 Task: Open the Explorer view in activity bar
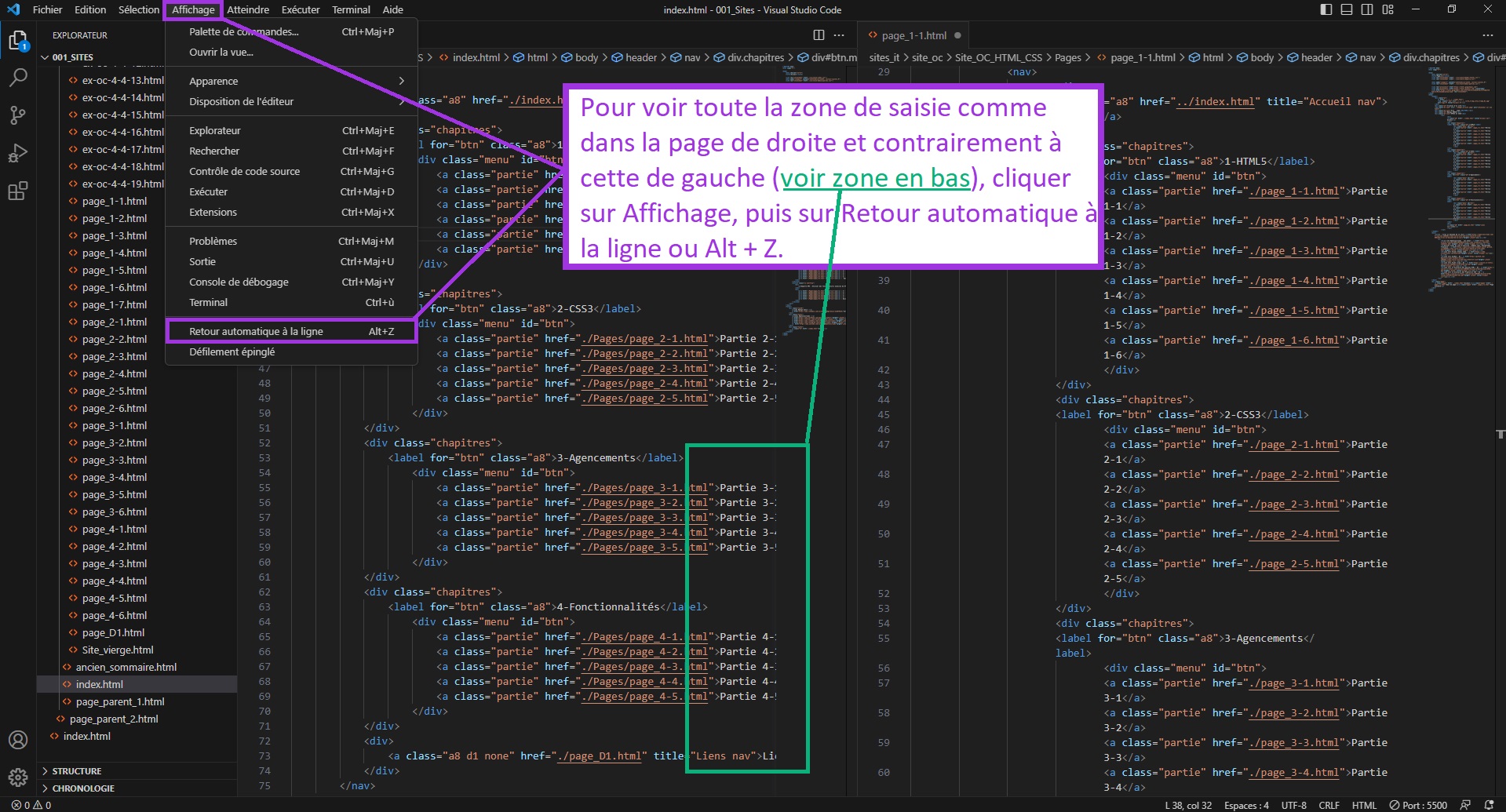(x=18, y=41)
